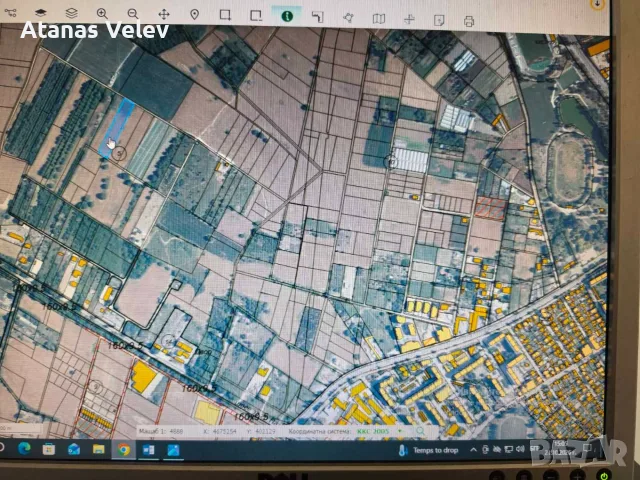Open the Mail app in taskbar
The height and width of the screenshot is (480, 640).
74,449
